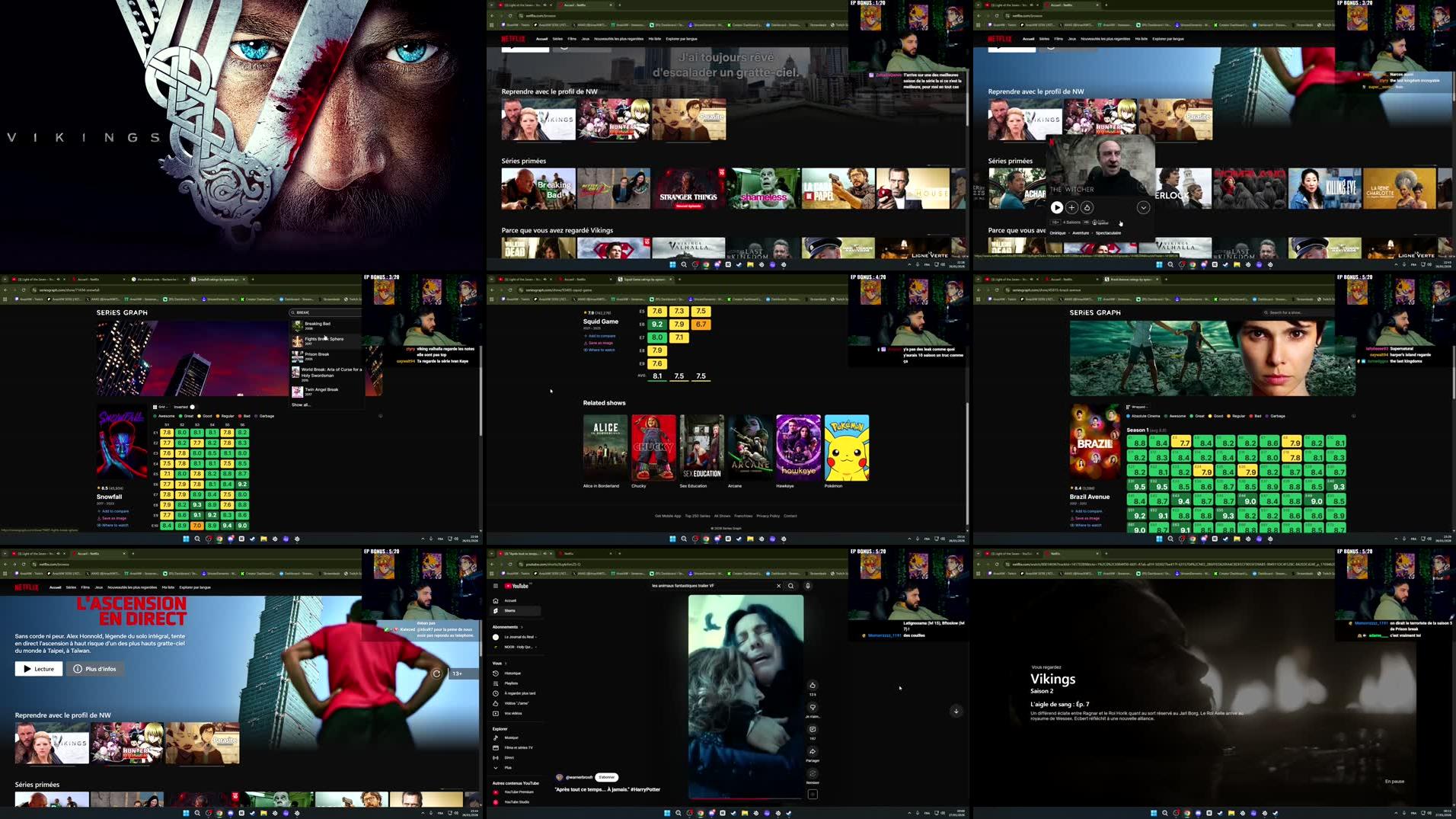This screenshot has height=819, width=1456.
Task: Expand the Plus section in the YouTube sidebar
Action: [x=508, y=767]
